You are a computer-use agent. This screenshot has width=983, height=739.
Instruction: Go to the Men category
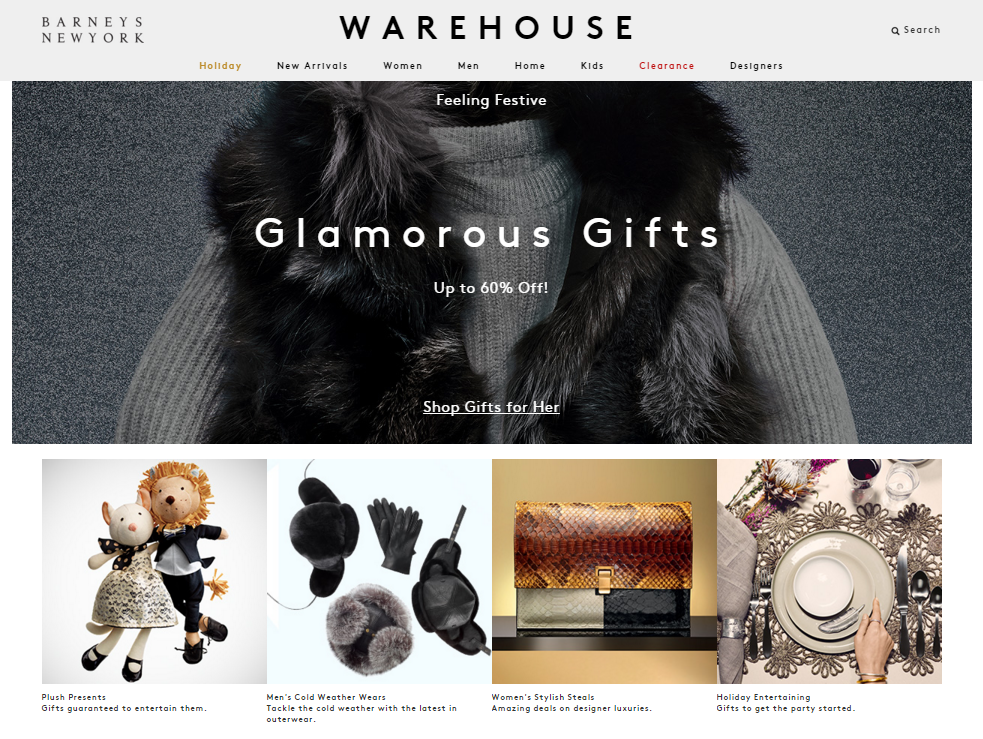(x=468, y=66)
